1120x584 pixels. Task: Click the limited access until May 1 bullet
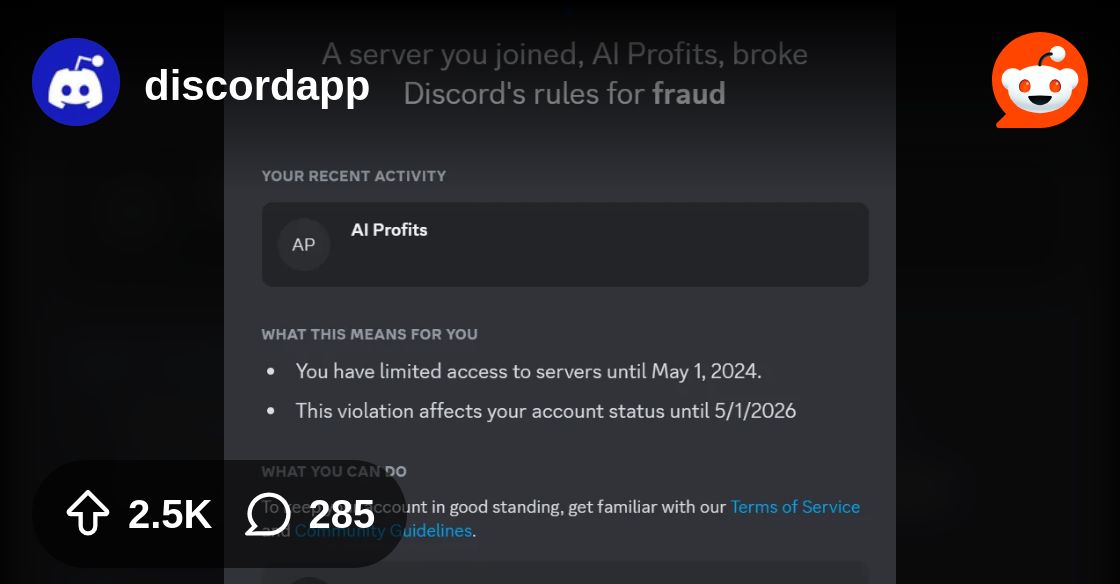529,371
